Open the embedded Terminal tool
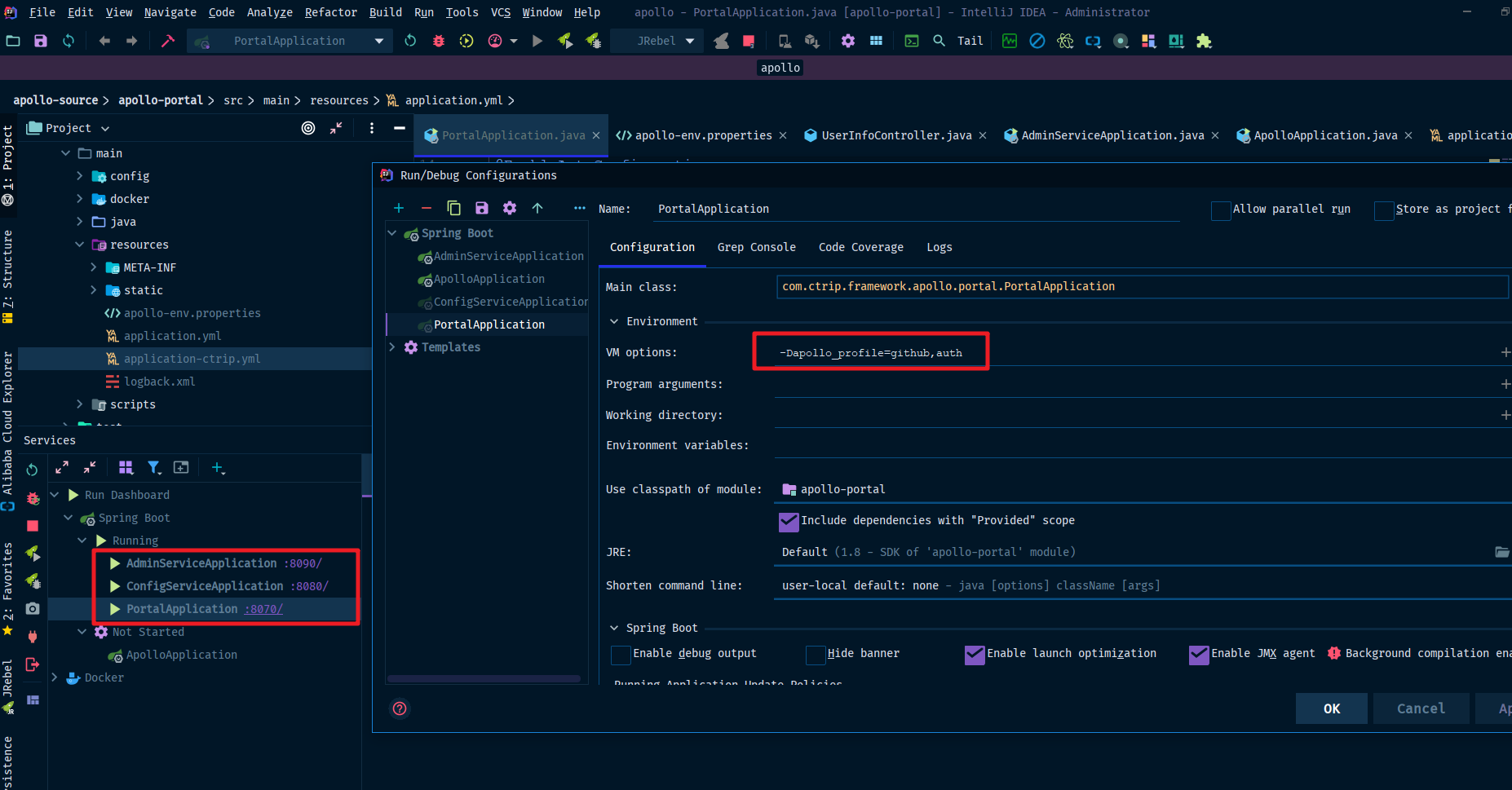 [911, 41]
